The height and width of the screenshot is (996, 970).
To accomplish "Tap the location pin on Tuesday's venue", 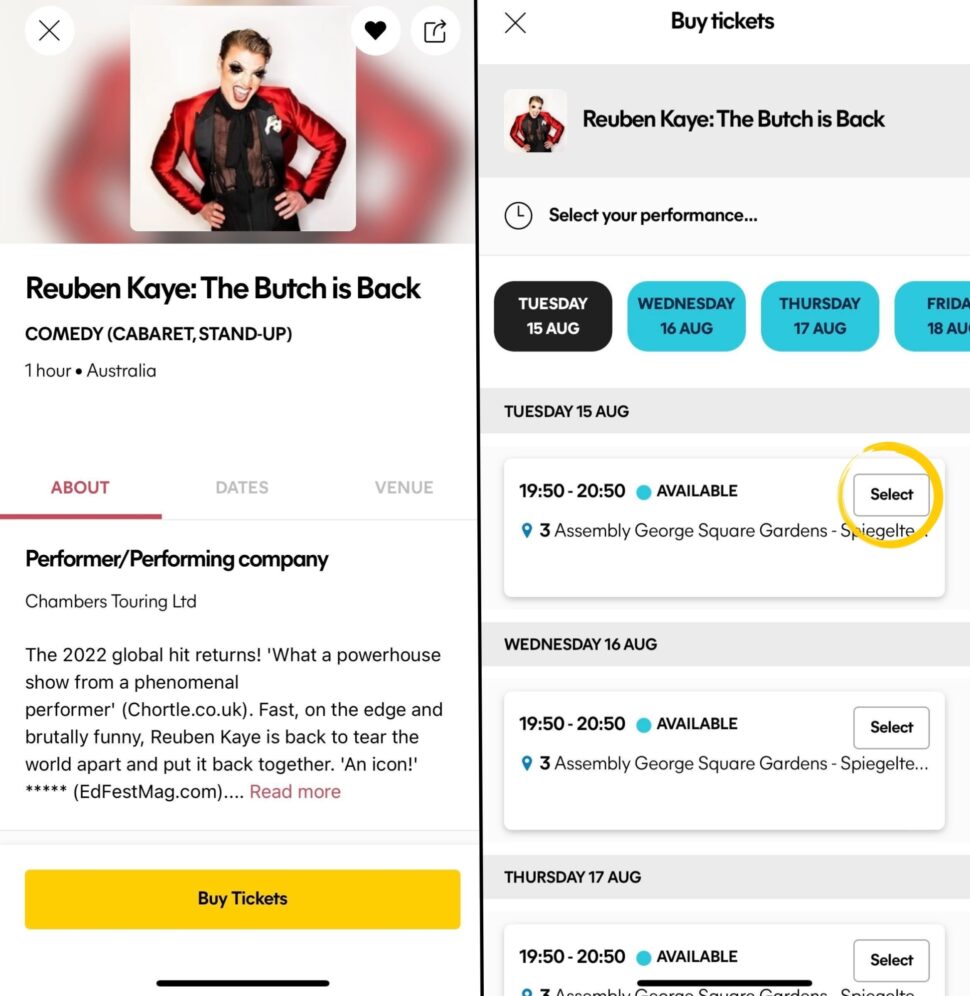I will [527, 530].
